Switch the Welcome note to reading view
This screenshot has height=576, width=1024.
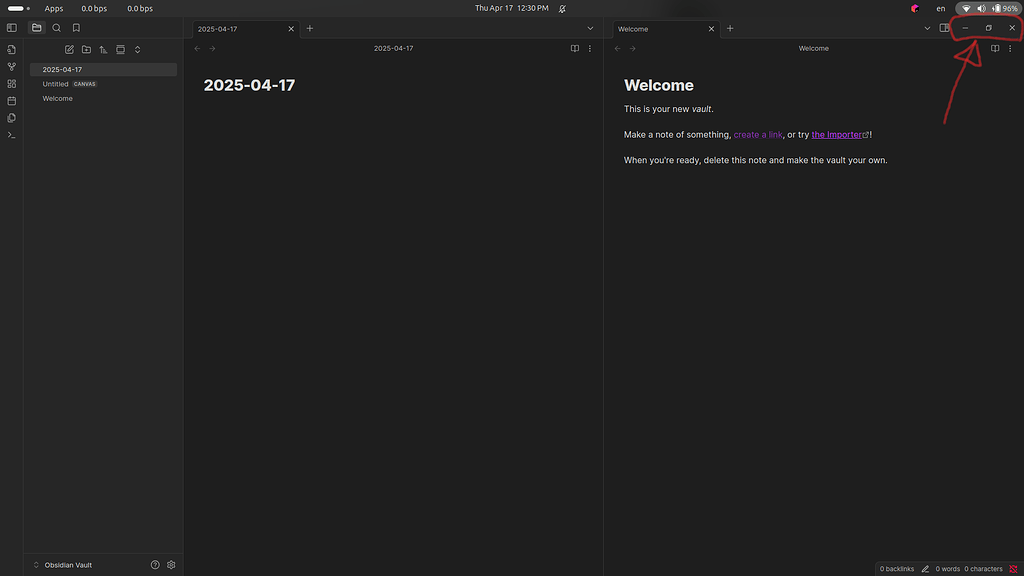coord(995,47)
